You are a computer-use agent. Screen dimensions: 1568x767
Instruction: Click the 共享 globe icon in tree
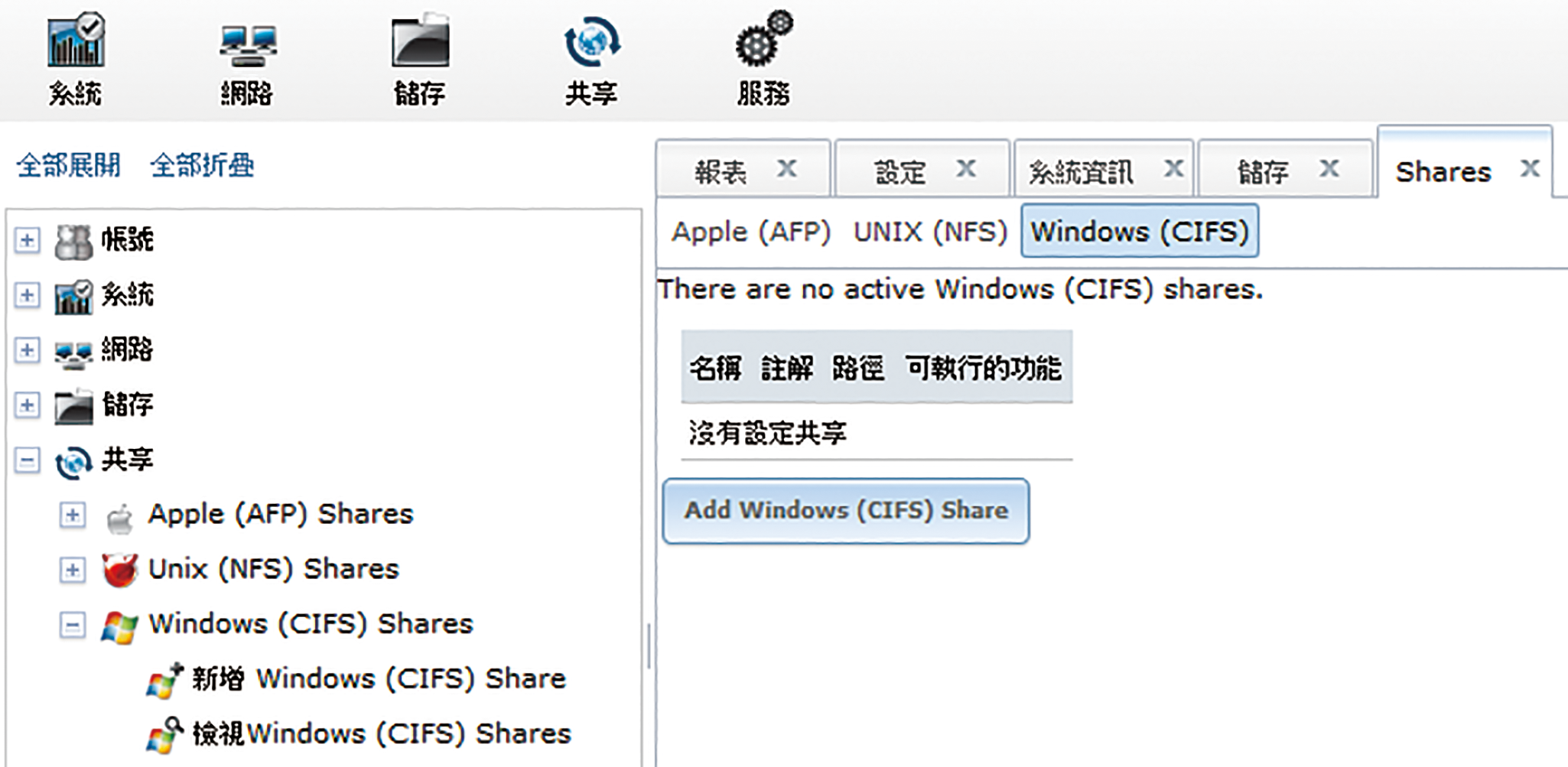tap(73, 462)
